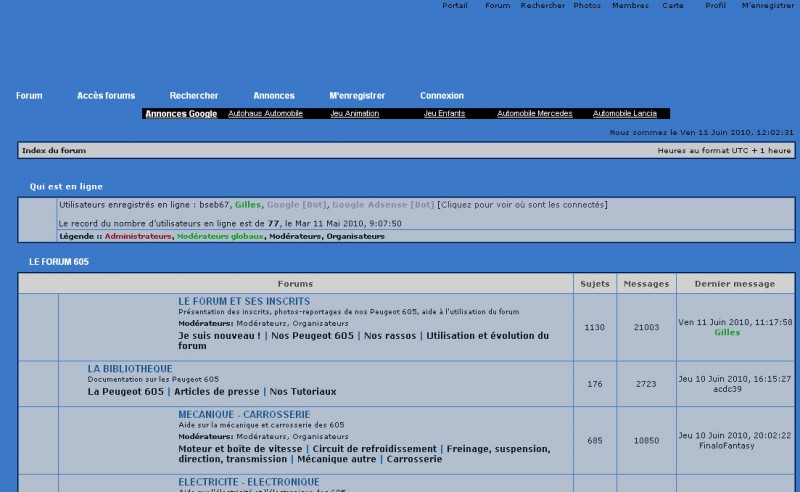Click the 2723 messages count

(646, 384)
